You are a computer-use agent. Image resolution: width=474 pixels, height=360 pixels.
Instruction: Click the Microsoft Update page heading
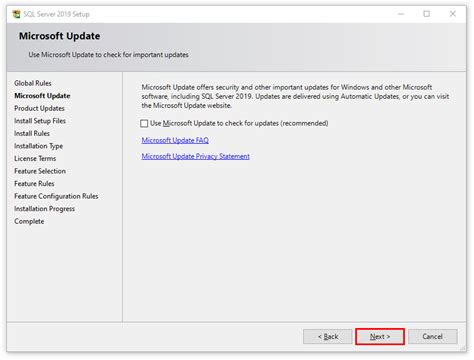(x=59, y=36)
